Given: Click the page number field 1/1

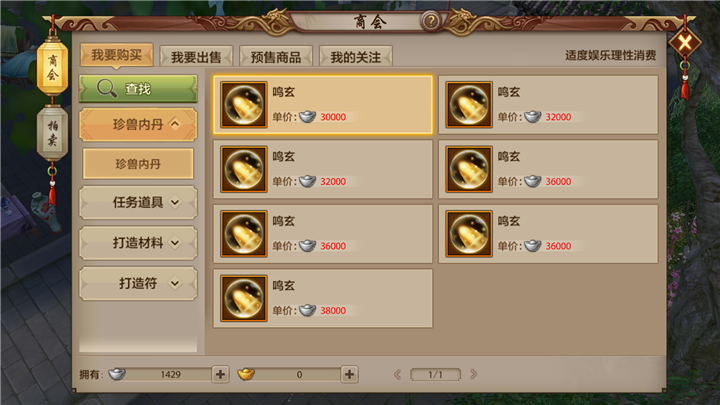Looking at the screenshot, I should [435, 375].
